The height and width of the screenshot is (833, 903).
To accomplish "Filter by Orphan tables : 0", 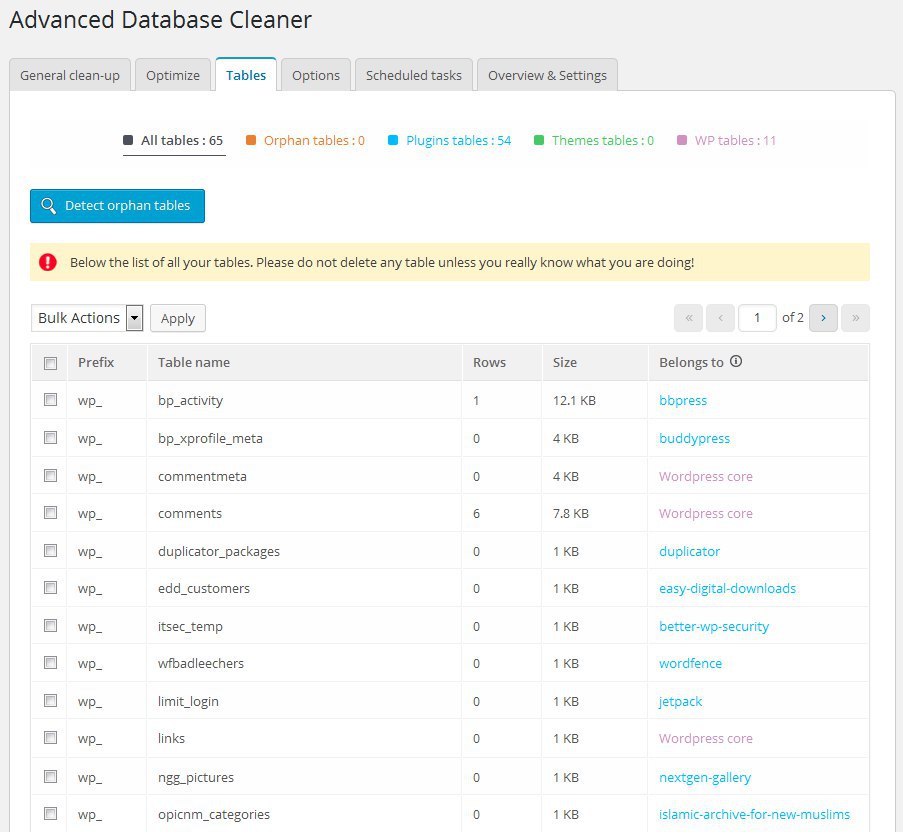I will click(306, 141).
